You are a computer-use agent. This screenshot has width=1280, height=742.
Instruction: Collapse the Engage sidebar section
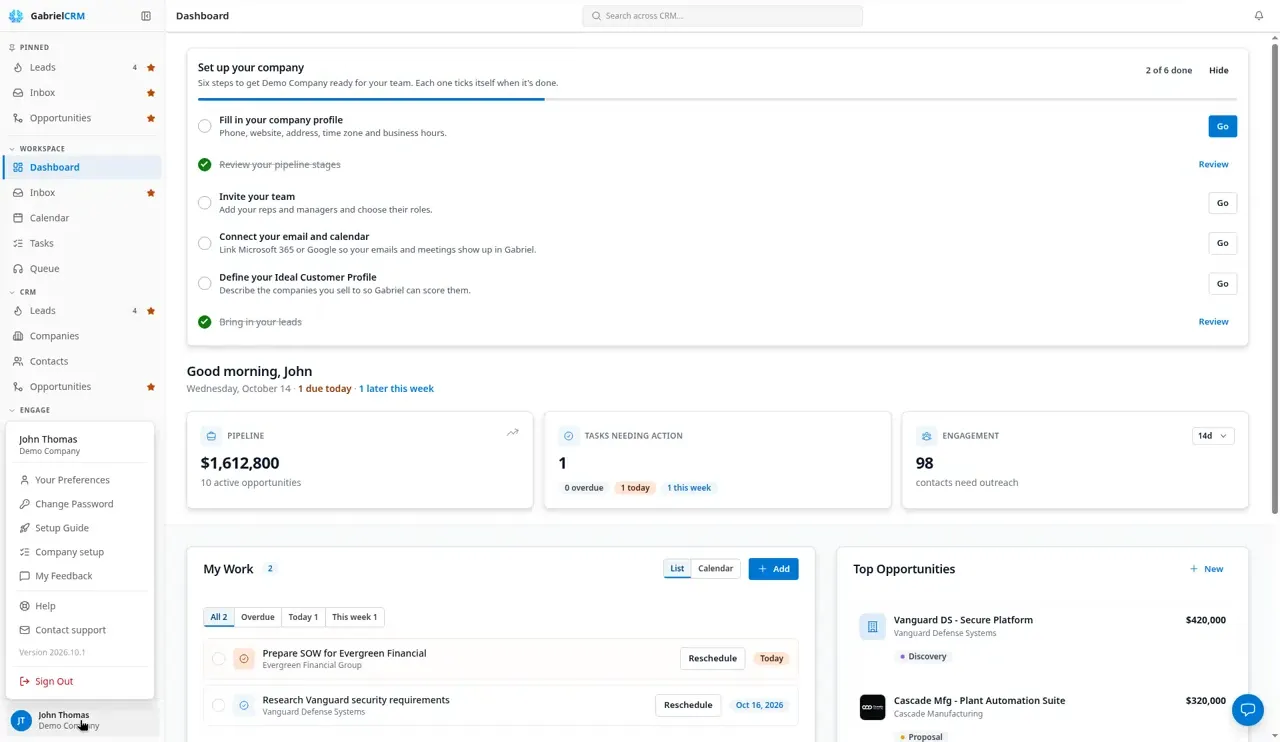click(x=29, y=410)
